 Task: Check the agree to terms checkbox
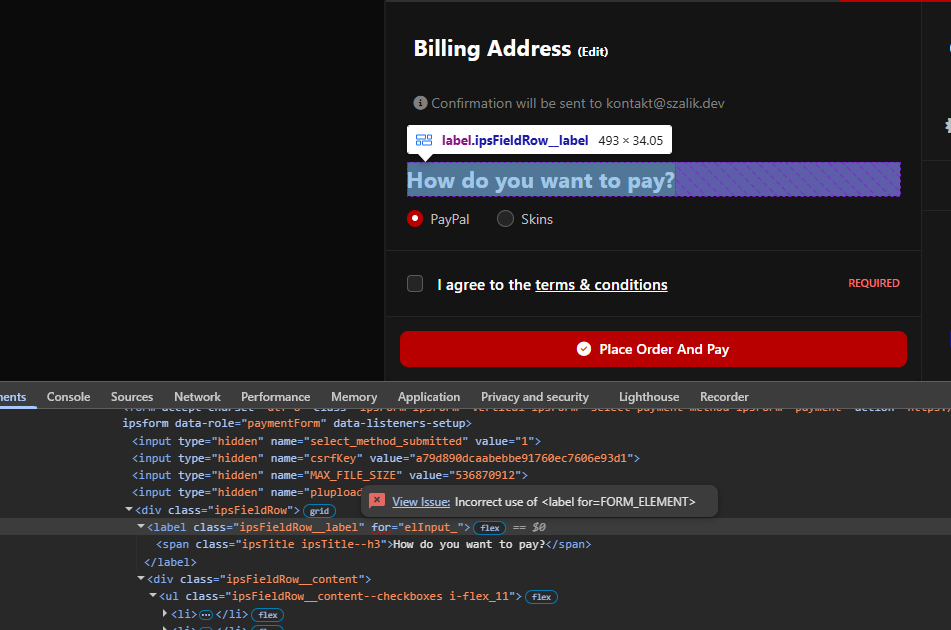(415, 284)
